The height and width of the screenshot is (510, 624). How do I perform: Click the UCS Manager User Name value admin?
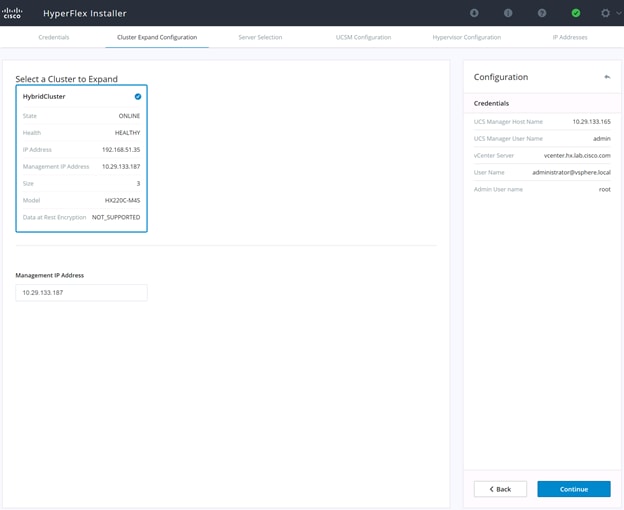pos(601,138)
